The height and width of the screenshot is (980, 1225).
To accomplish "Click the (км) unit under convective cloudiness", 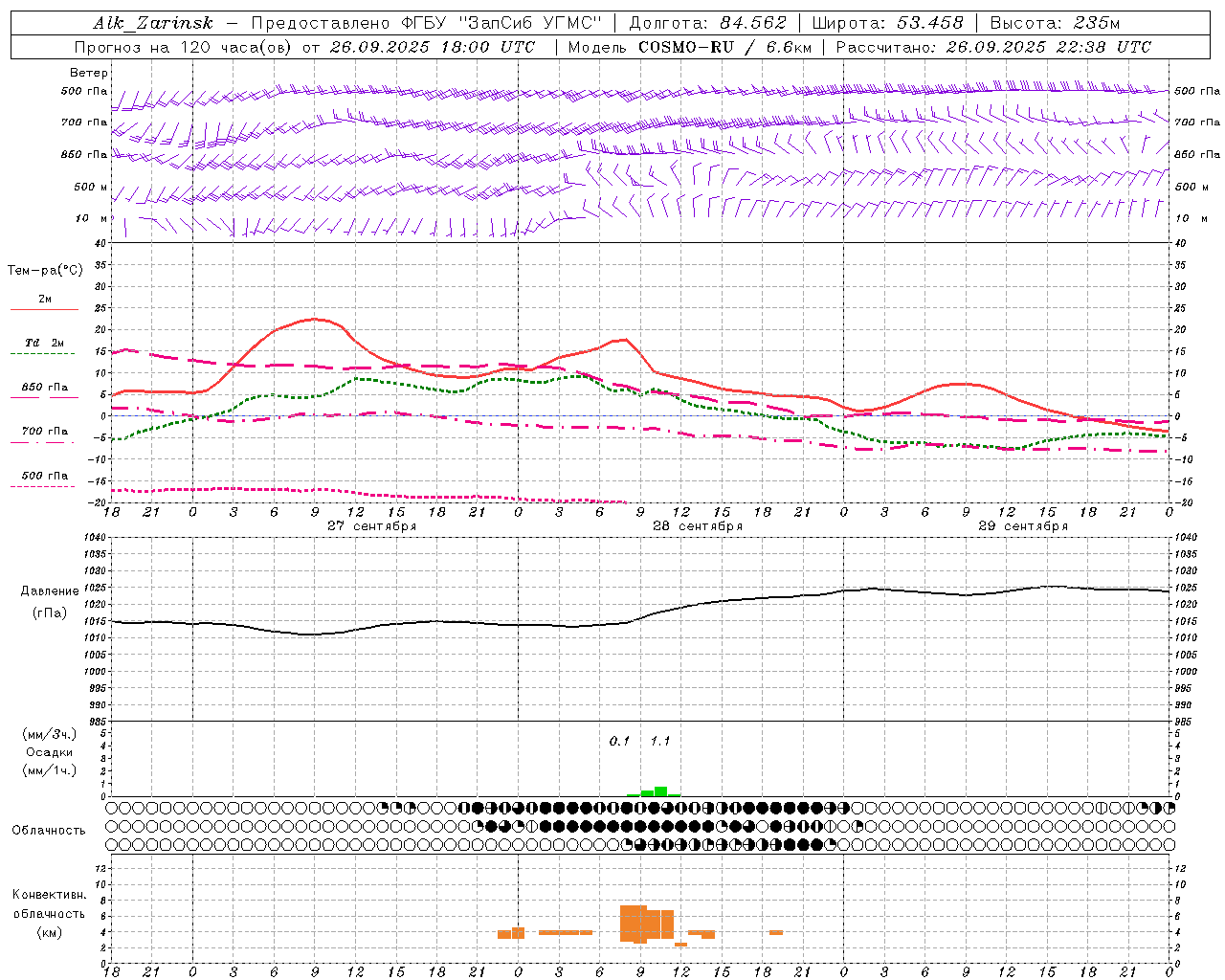I will pos(49,932).
